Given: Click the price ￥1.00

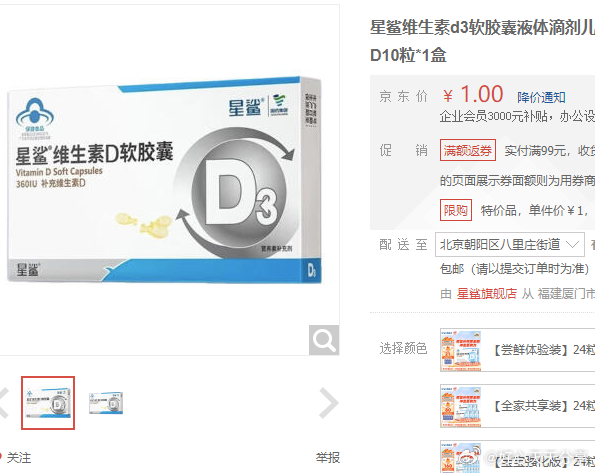Looking at the screenshot, I should point(473,94).
